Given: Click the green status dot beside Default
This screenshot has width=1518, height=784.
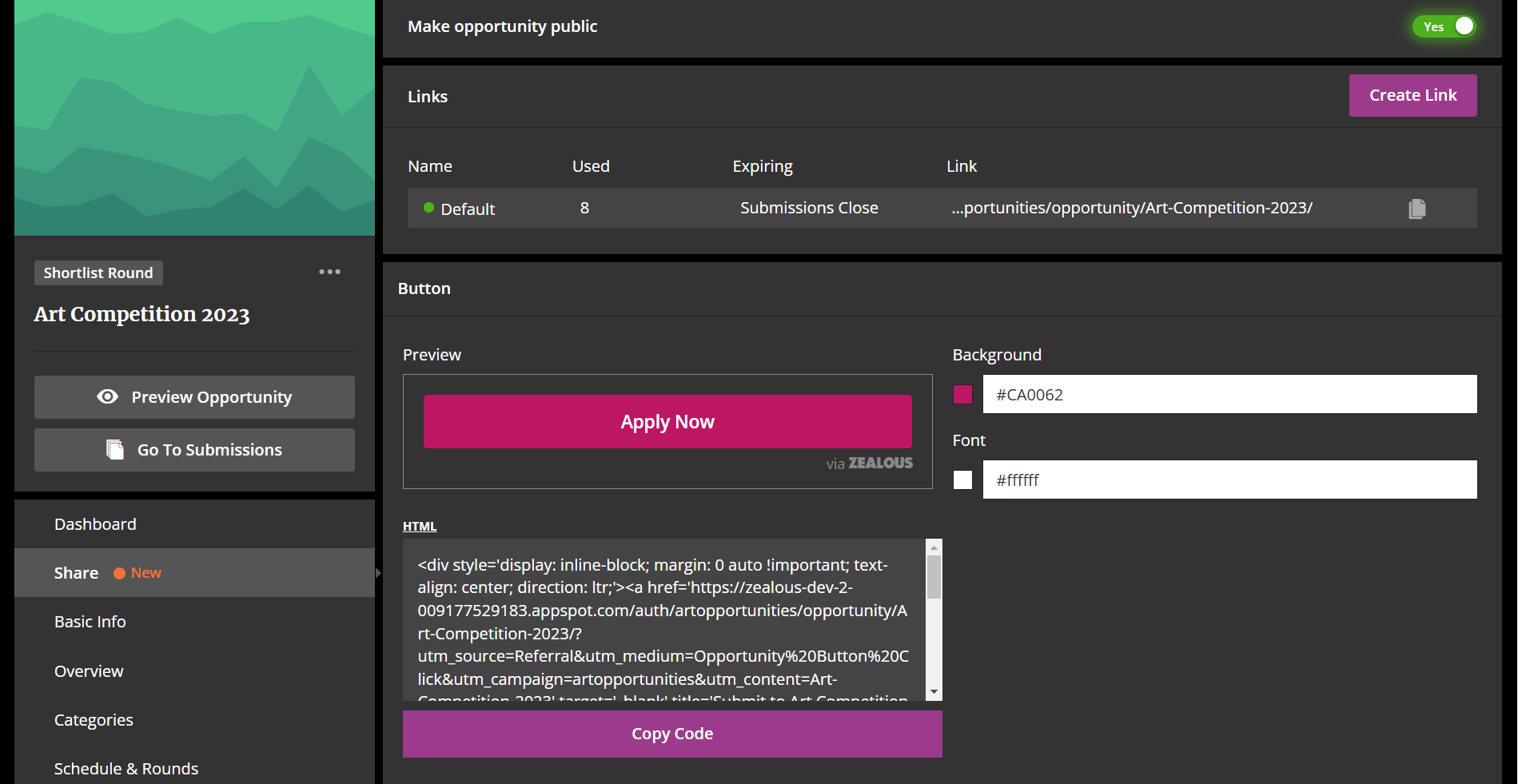Looking at the screenshot, I should [x=428, y=208].
